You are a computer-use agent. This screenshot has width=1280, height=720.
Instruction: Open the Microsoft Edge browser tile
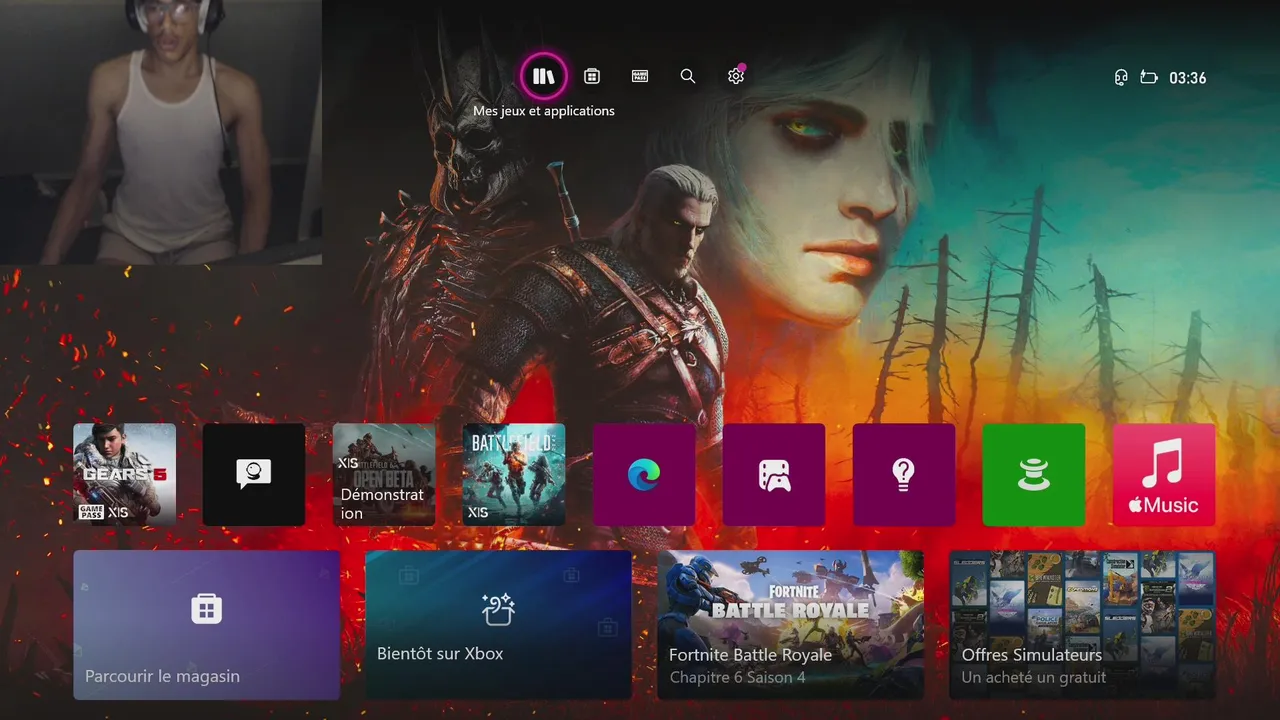[x=644, y=474]
